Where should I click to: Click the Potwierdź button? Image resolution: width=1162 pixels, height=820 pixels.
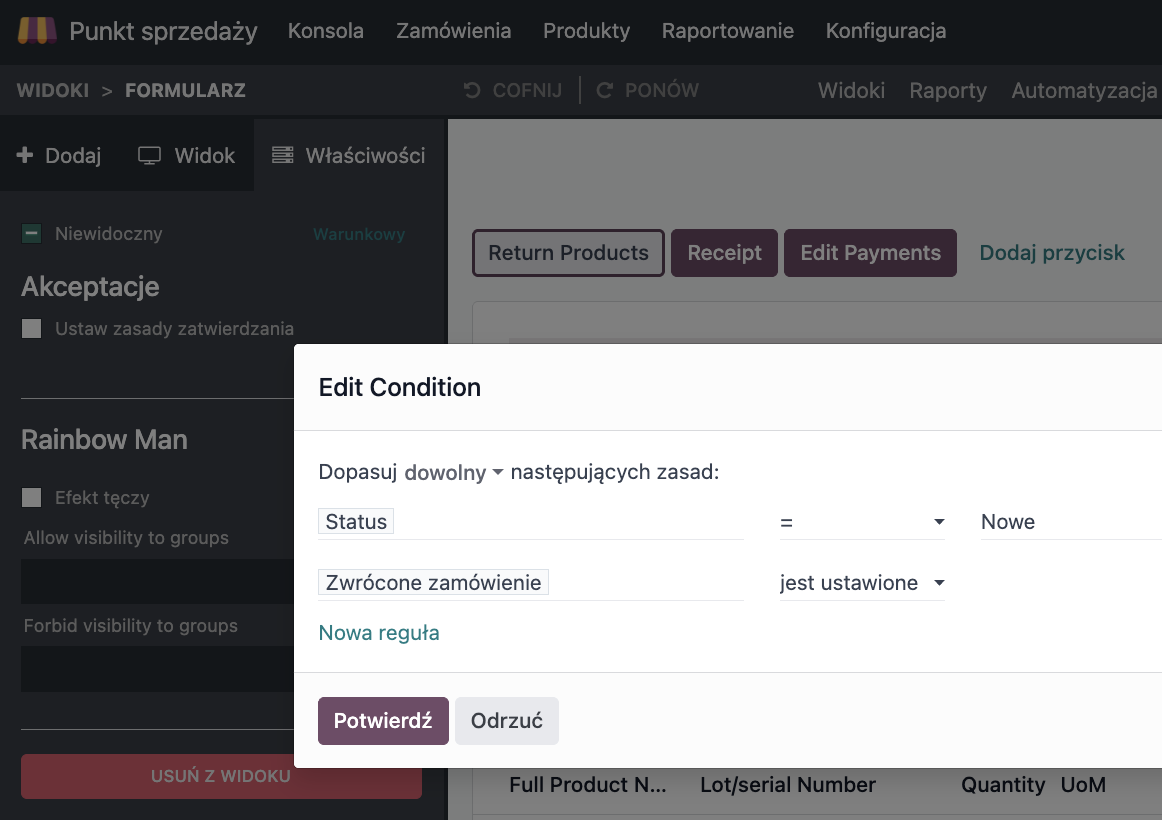pos(383,721)
